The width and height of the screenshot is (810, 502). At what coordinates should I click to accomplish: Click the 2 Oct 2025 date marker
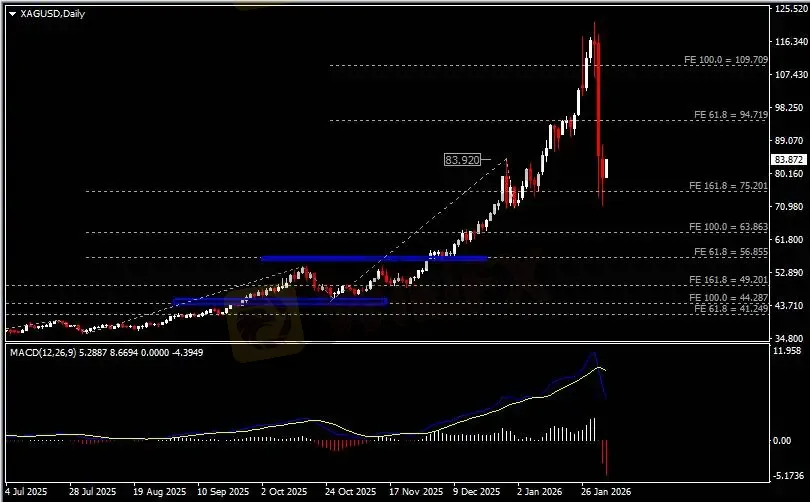click(284, 491)
